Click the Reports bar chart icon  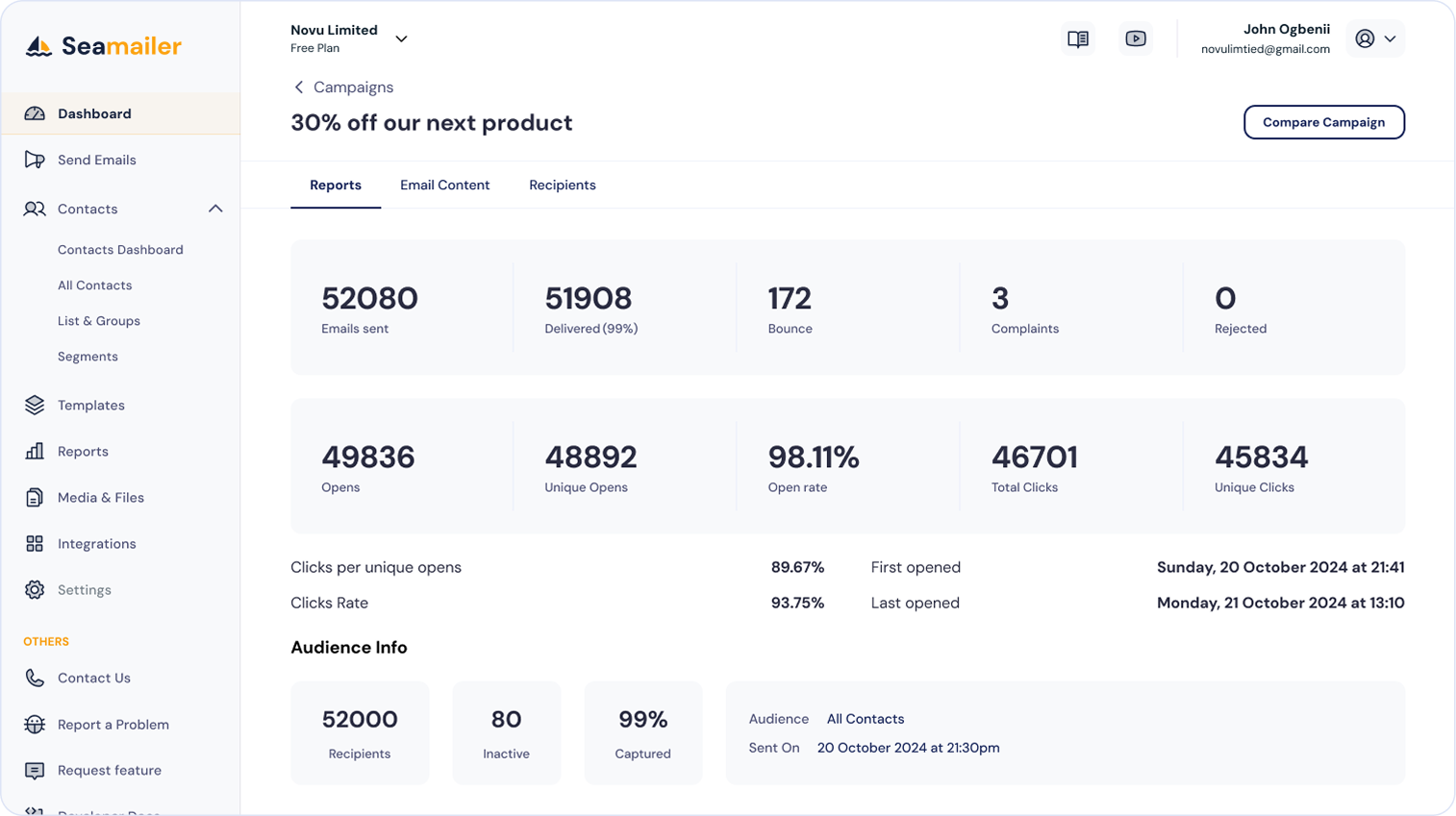pyautogui.click(x=35, y=451)
